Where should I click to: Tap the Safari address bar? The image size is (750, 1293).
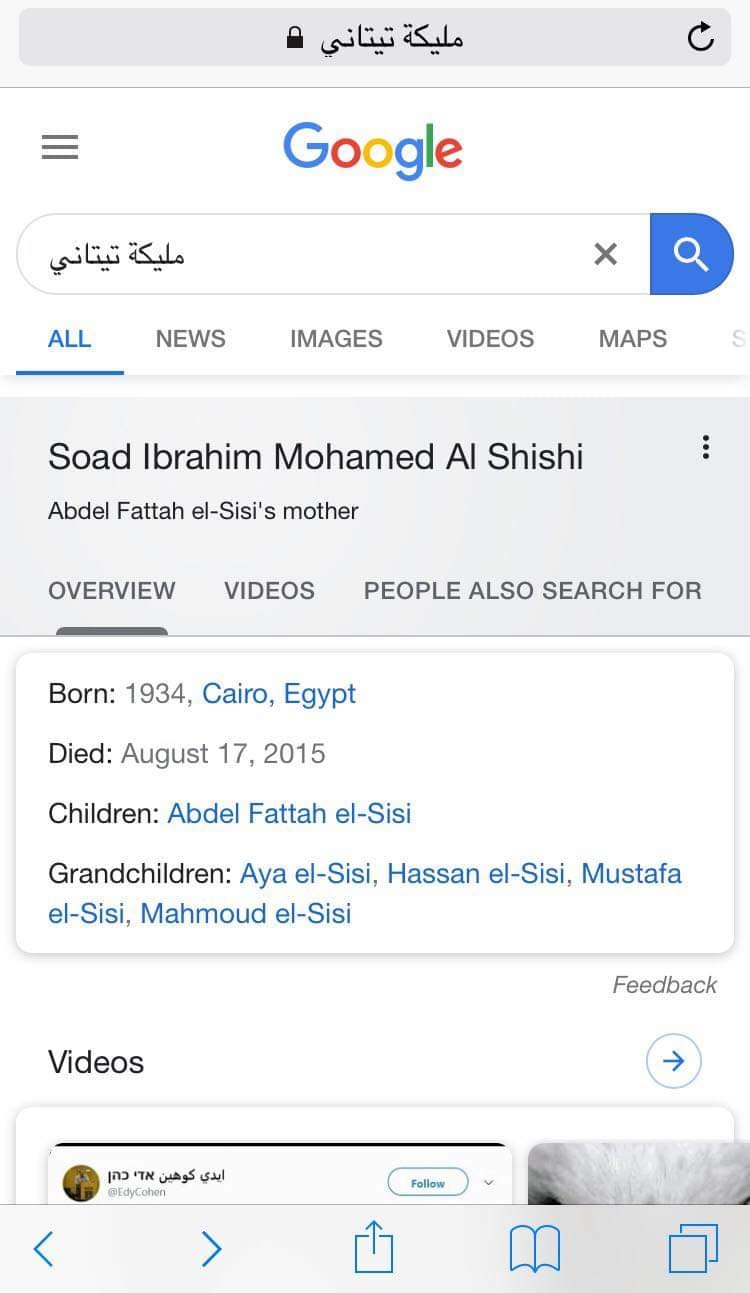point(375,38)
